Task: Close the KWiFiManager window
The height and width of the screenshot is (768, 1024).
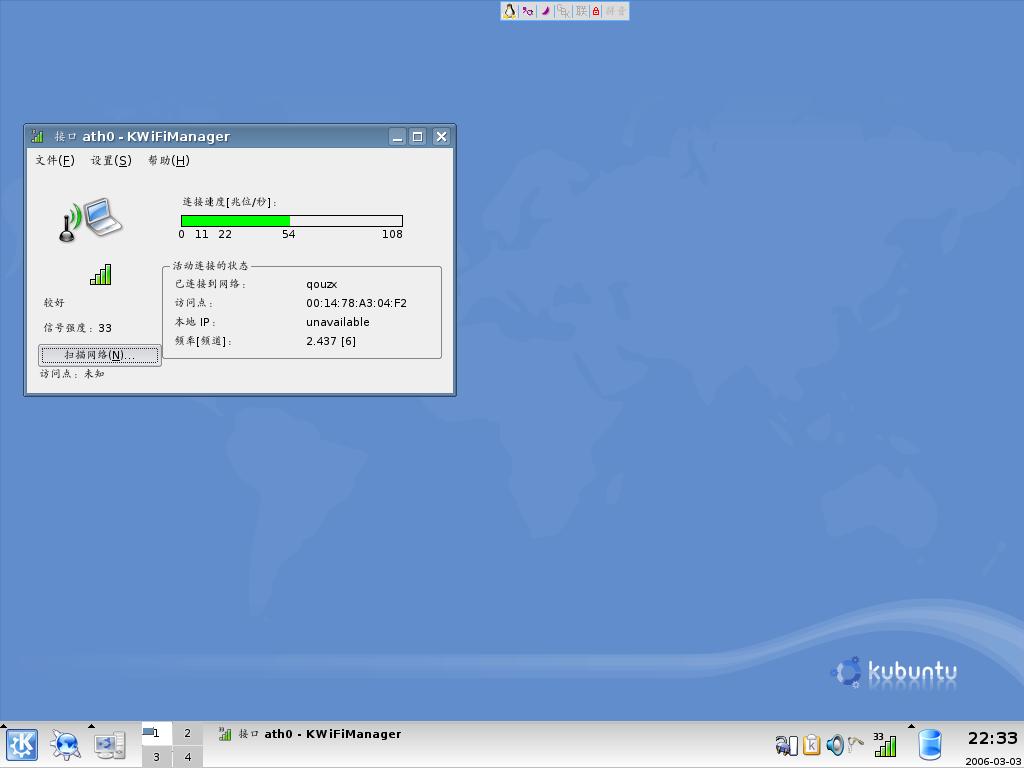Action: click(x=441, y=136)
